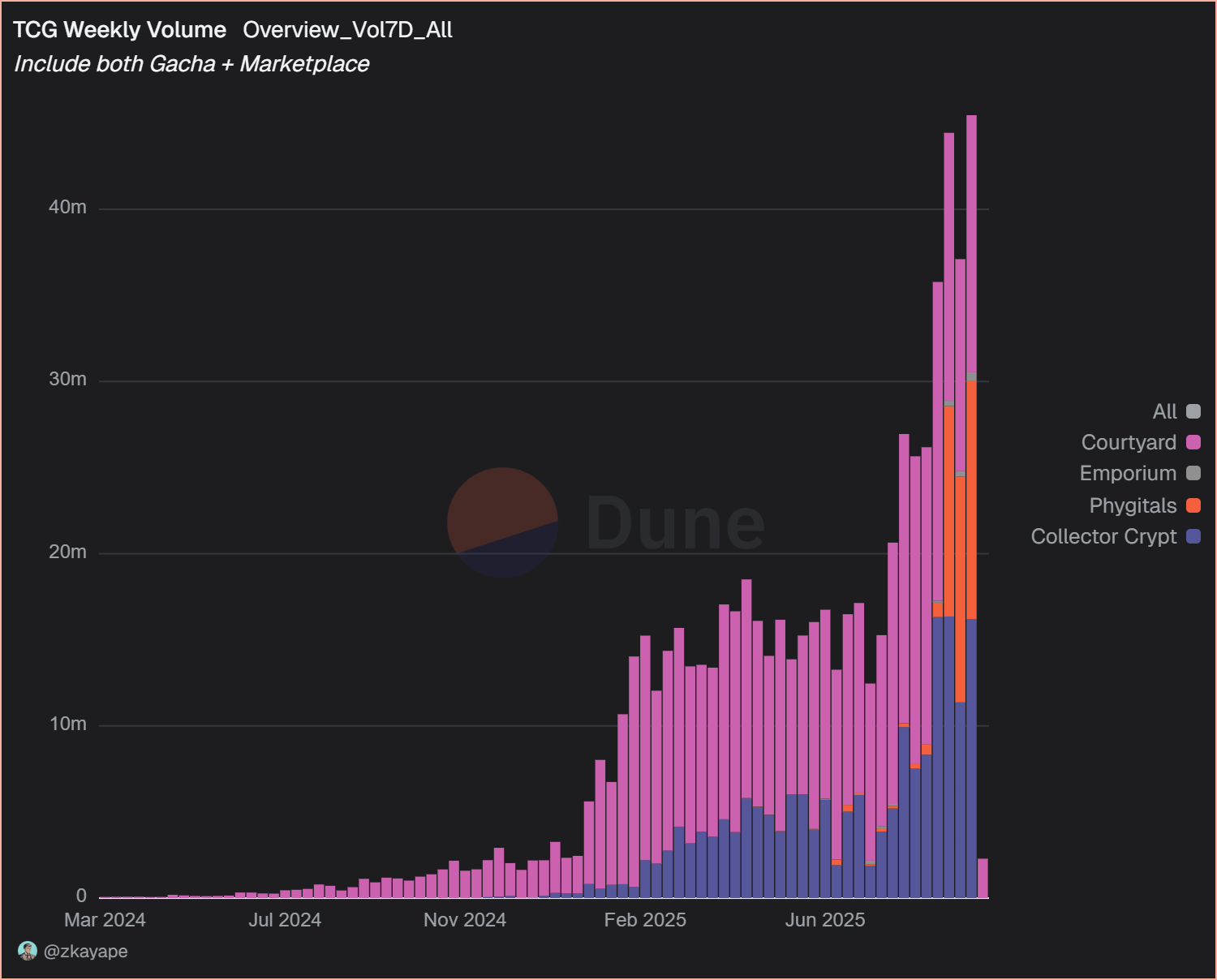Open the TCG Weekly Volume title link
The image size is (1217, 980).
[x=119, y=30]
